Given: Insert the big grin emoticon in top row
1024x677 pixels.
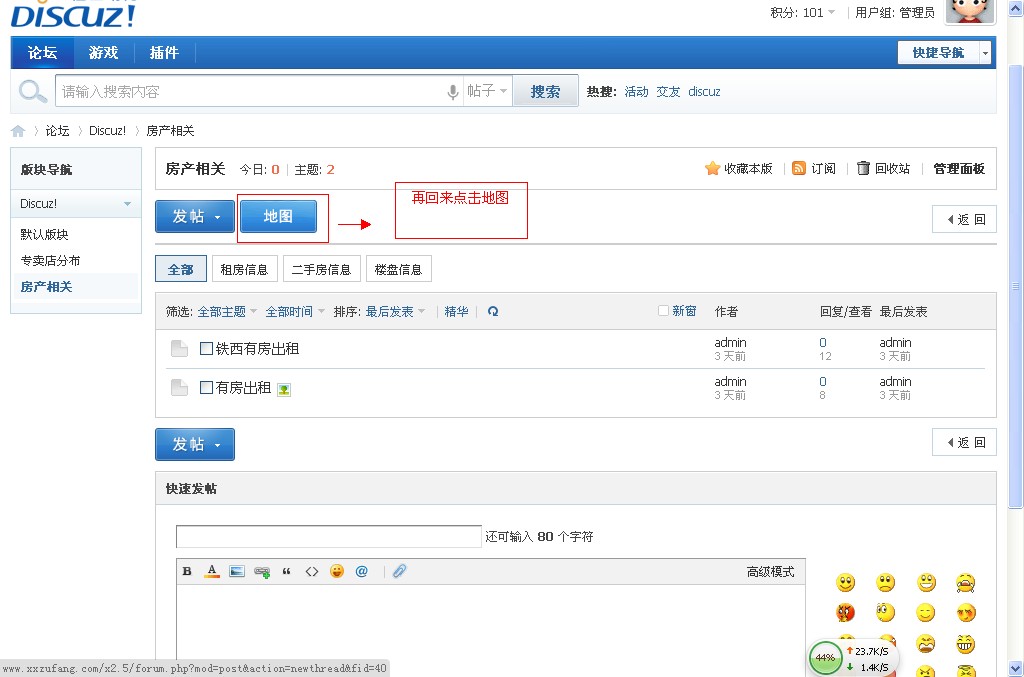Looking at the screenshot, I should [x=926, y=582].
